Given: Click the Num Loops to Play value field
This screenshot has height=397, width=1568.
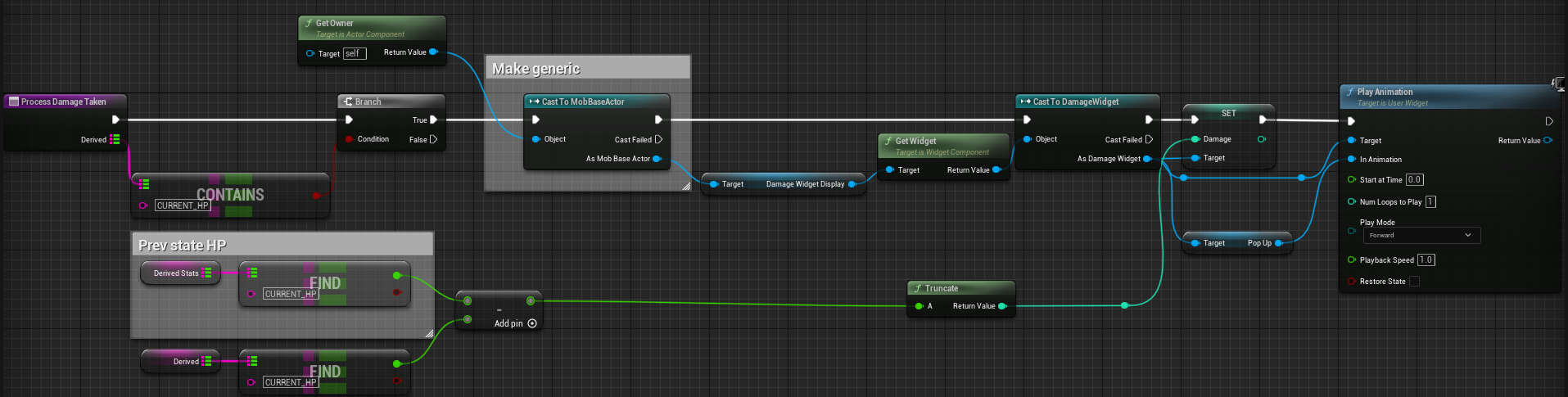Looking at the screenshot, I should tap(1430, 202).
